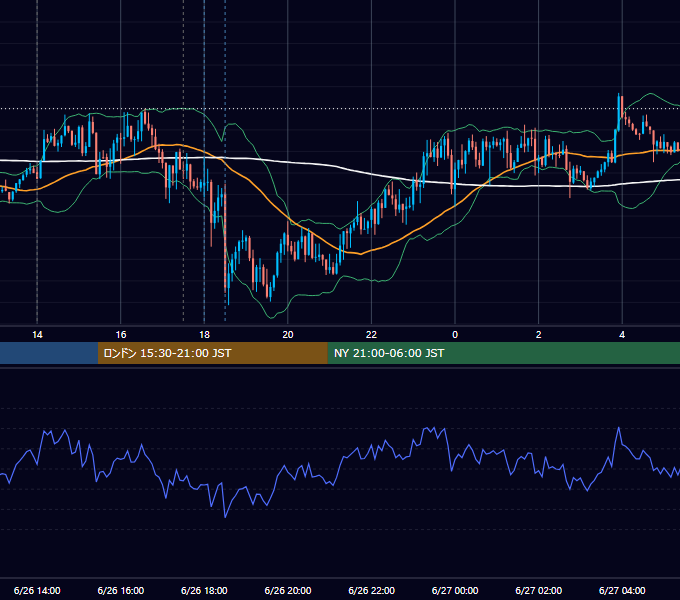Click the London session band 15:30-21:00 JST
680x600 pixels.
point(212,353)
